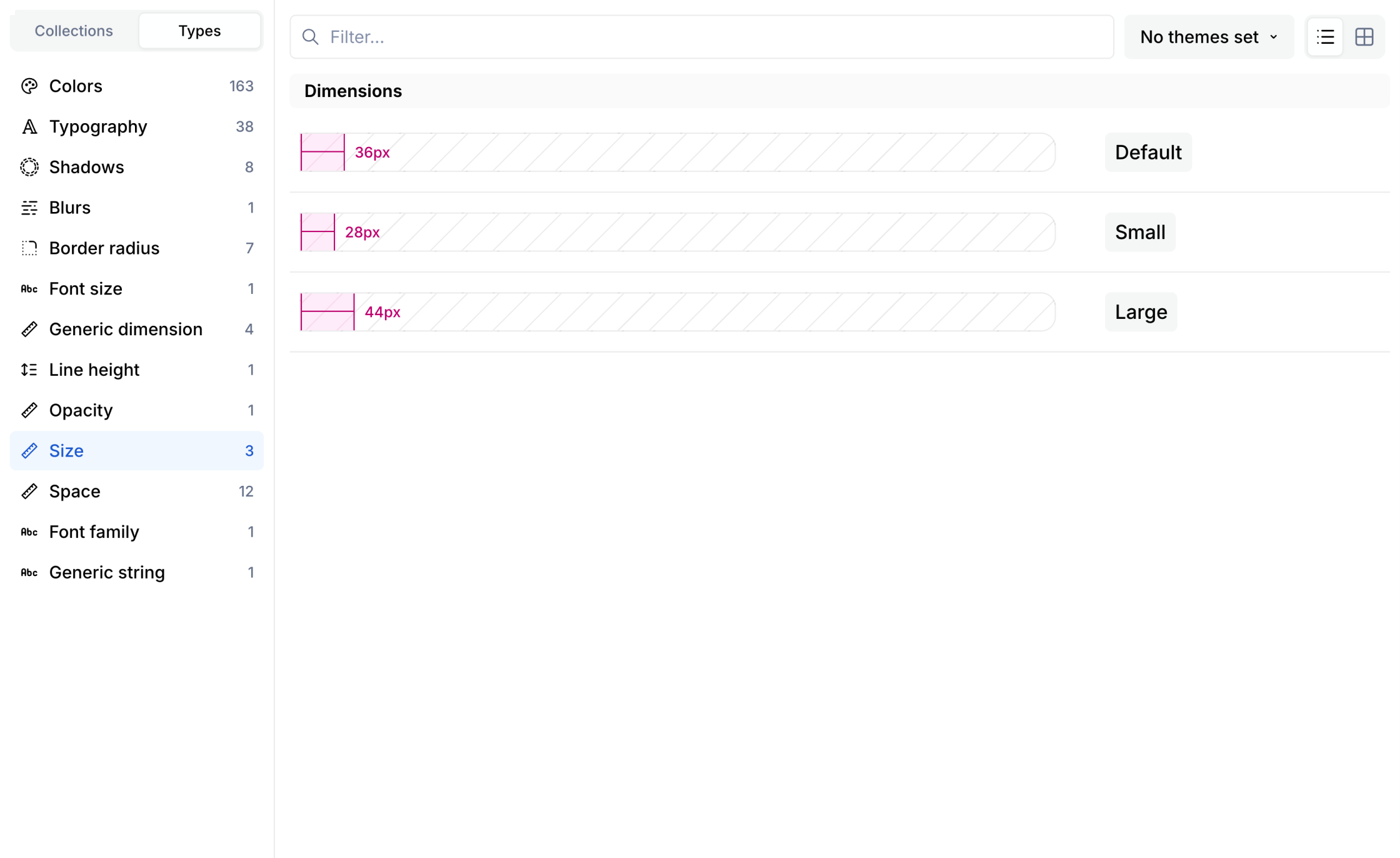Select the Opacity type item

click(81, 410)
